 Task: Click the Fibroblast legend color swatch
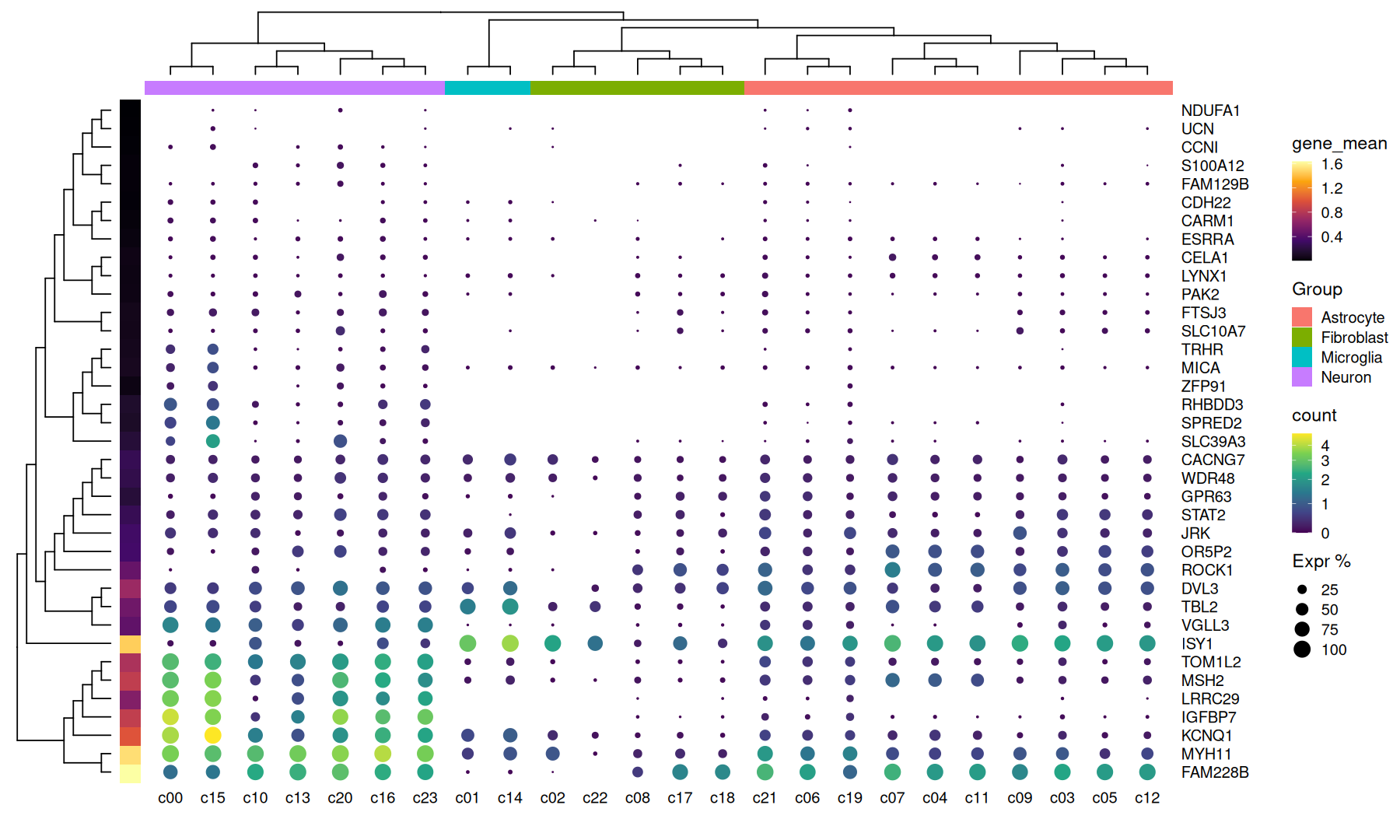point(1301,338)
